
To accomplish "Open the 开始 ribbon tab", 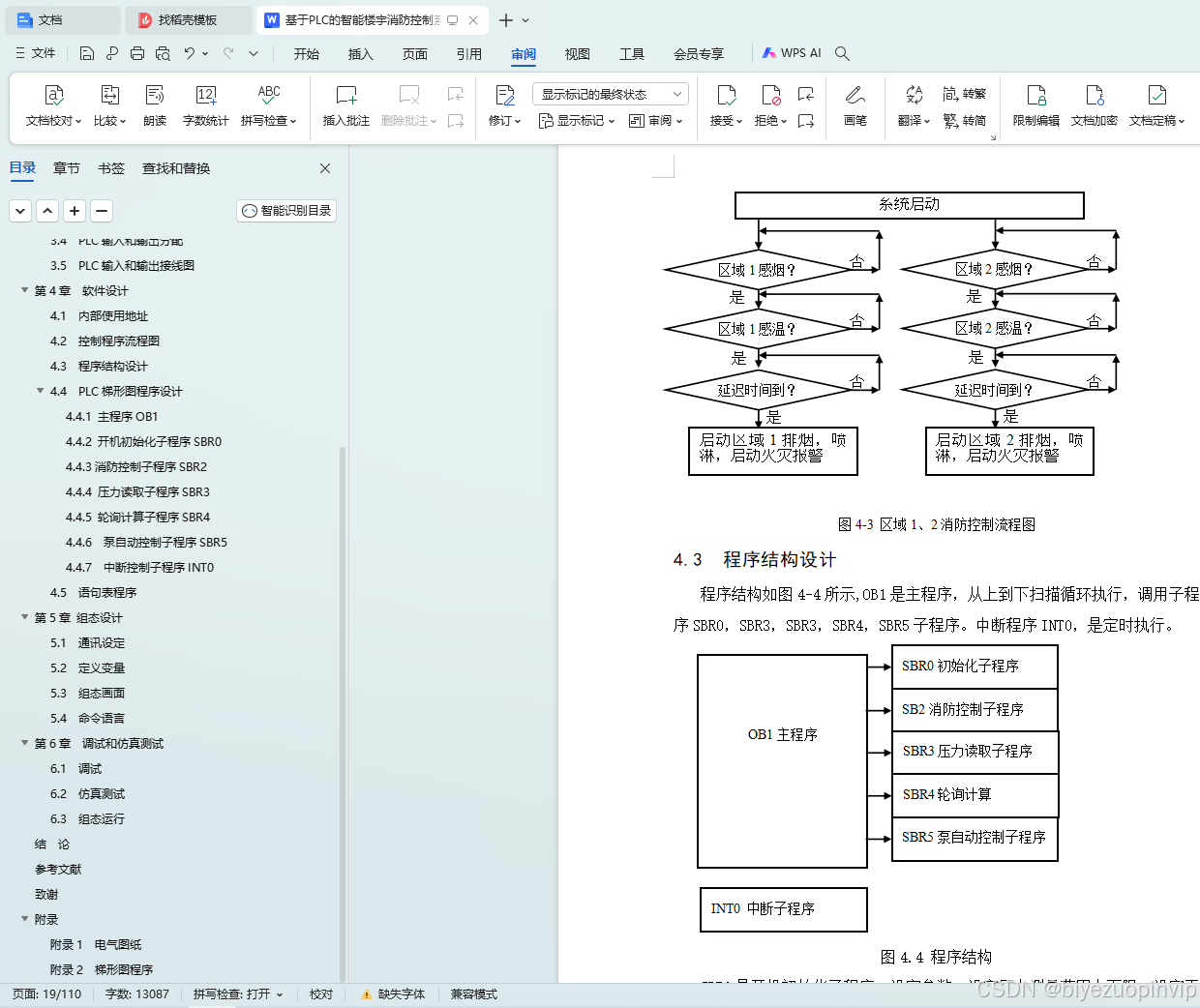I will (x=307, y=53).
